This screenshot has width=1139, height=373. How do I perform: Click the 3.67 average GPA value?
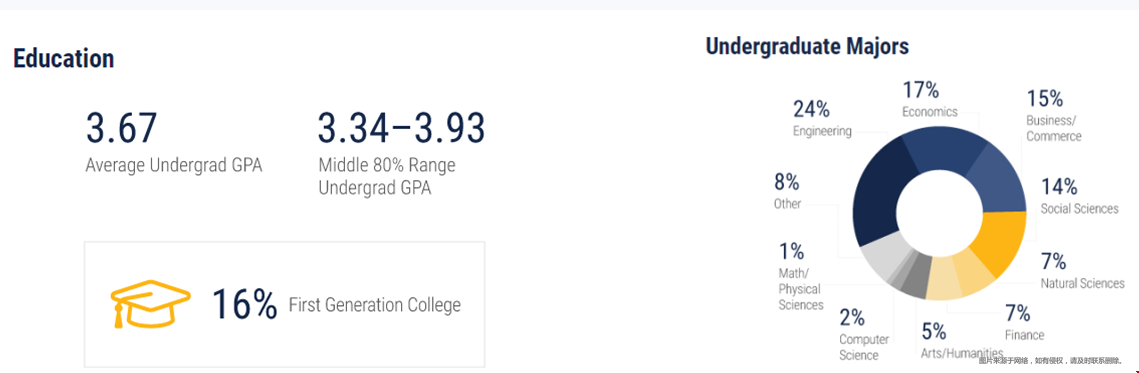(121, 129)
